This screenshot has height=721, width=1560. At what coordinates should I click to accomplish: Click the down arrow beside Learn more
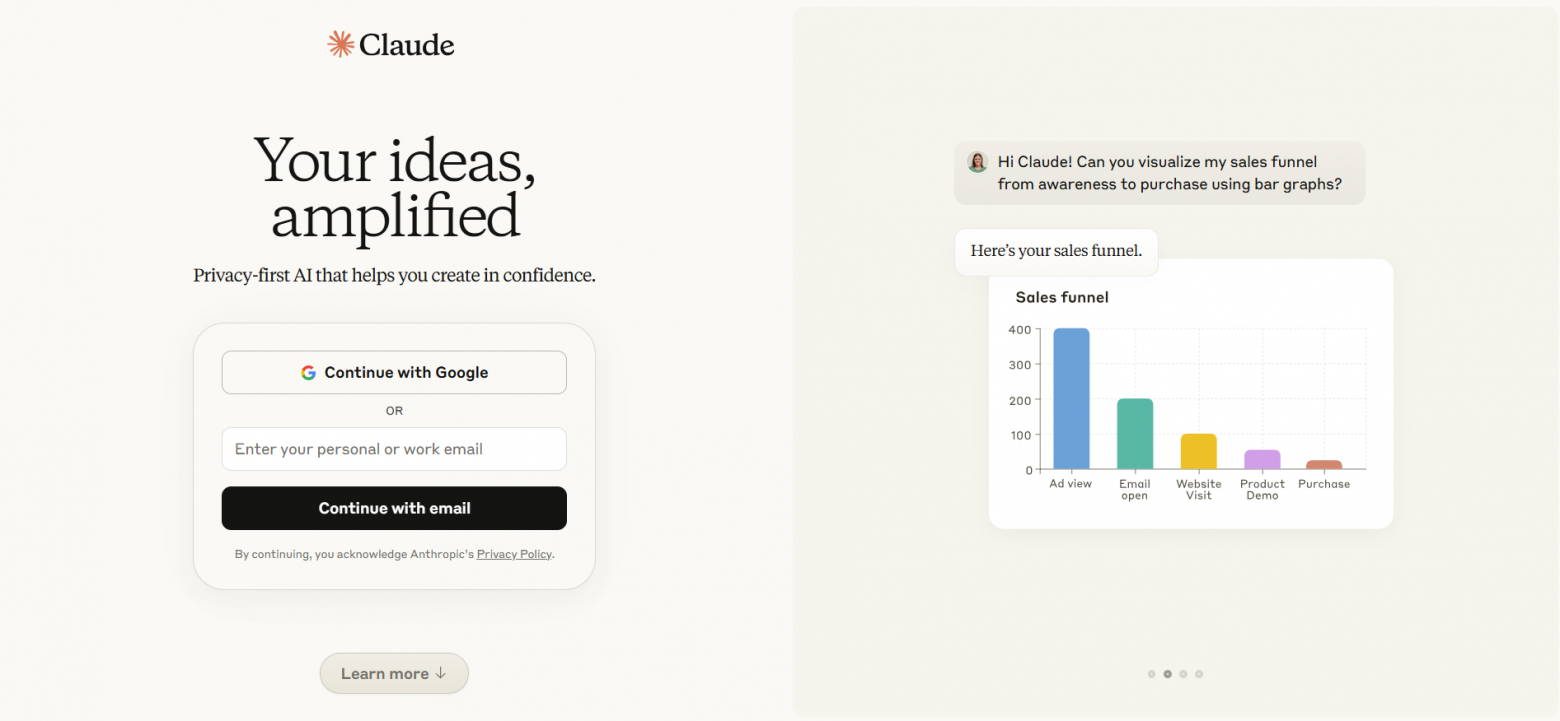(441, 673)
